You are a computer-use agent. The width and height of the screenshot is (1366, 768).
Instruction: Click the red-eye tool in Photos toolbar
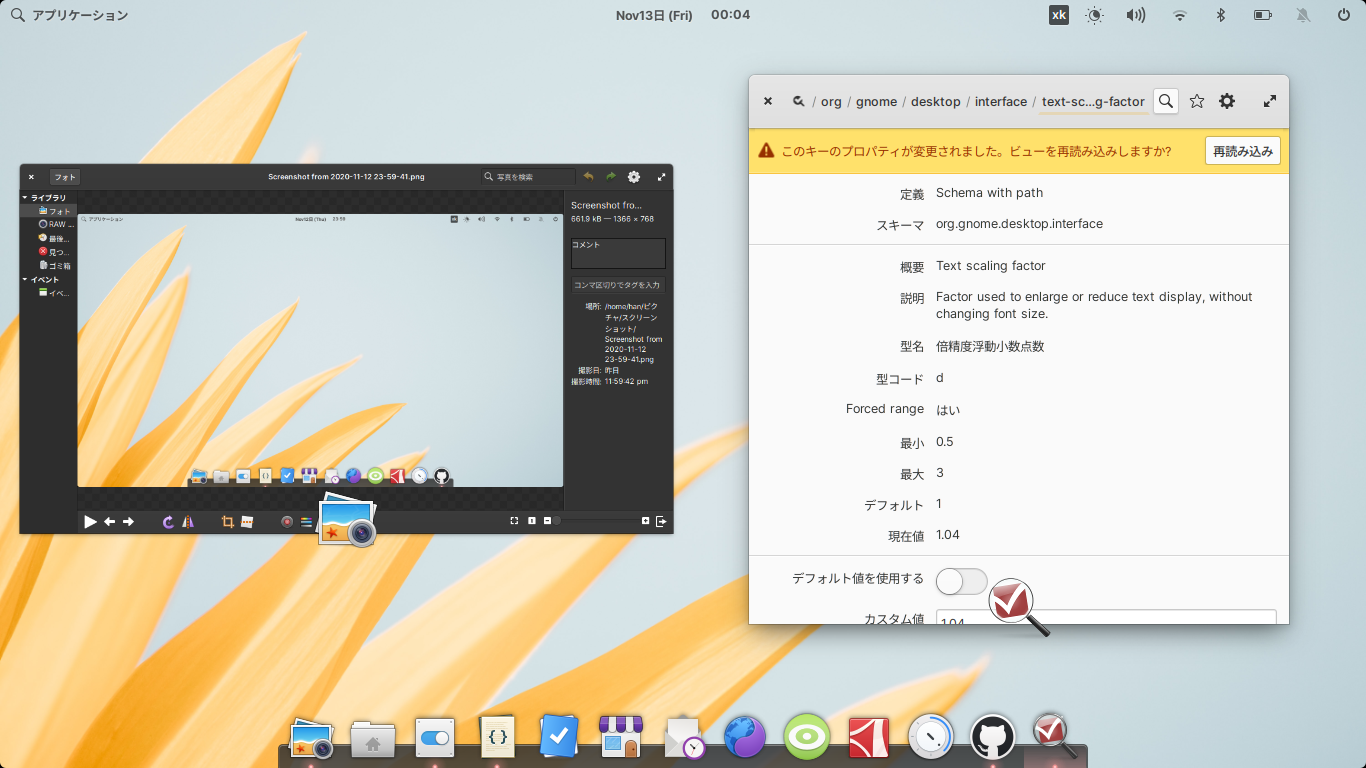(287, 521)
